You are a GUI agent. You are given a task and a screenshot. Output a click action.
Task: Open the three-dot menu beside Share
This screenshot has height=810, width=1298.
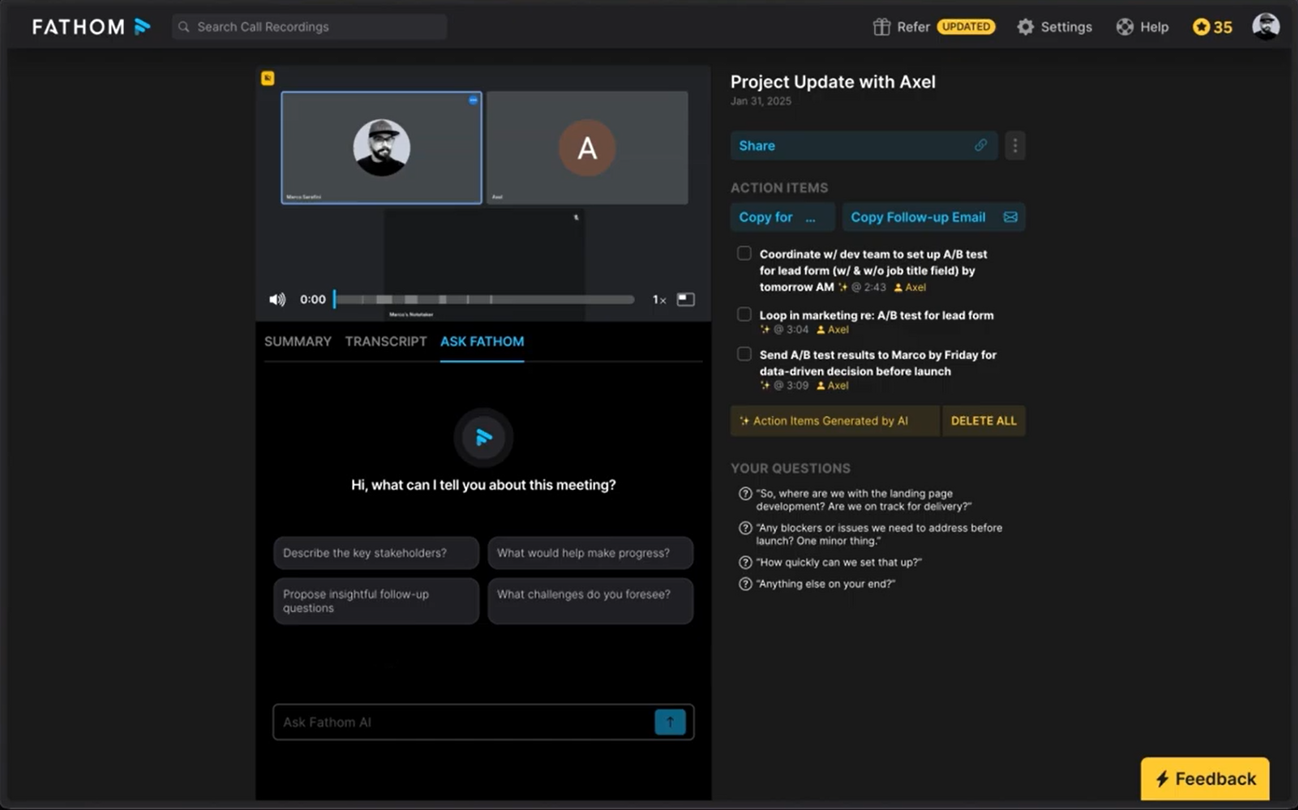point(1015,146)
